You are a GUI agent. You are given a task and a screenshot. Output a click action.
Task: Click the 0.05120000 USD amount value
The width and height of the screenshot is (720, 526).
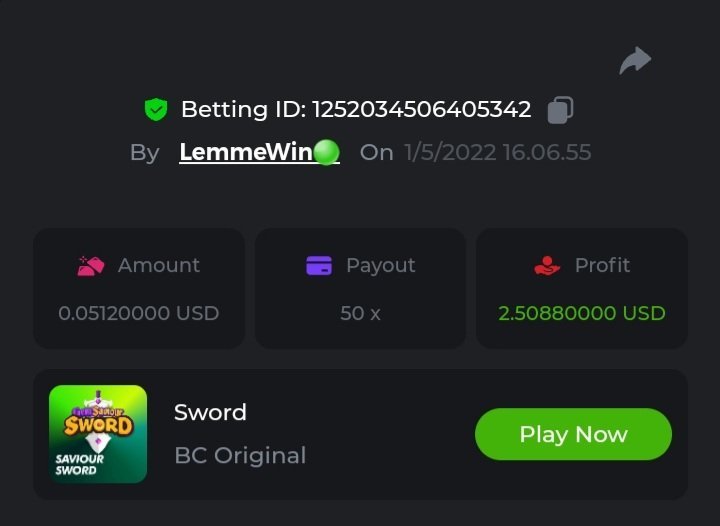point(139,313)
